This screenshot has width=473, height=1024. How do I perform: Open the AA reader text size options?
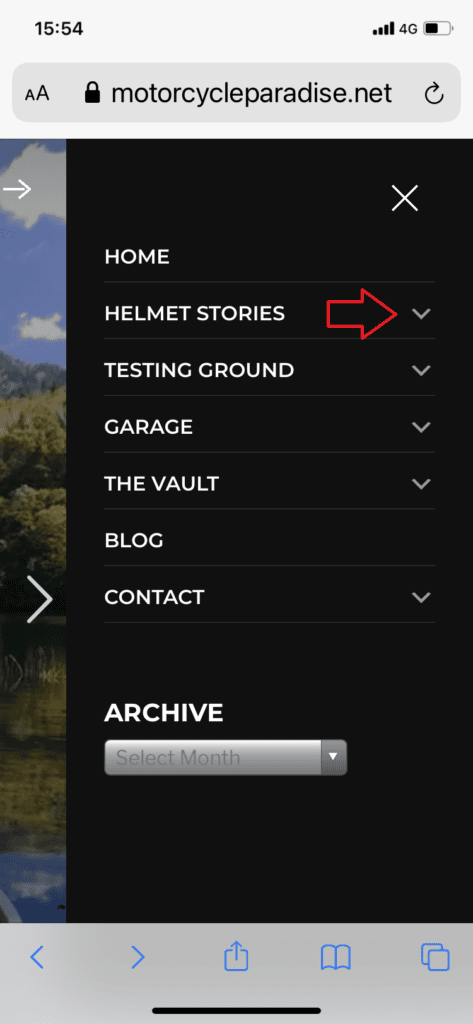37,94
